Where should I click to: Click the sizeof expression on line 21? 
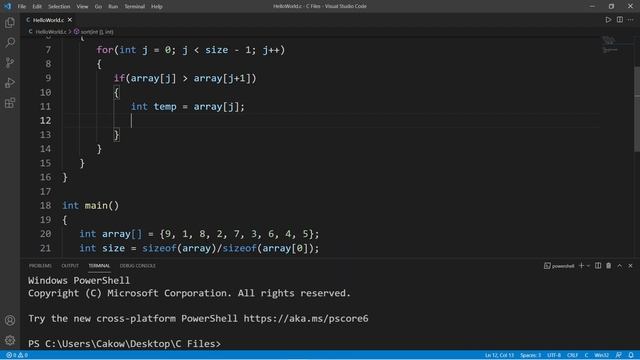230,248
